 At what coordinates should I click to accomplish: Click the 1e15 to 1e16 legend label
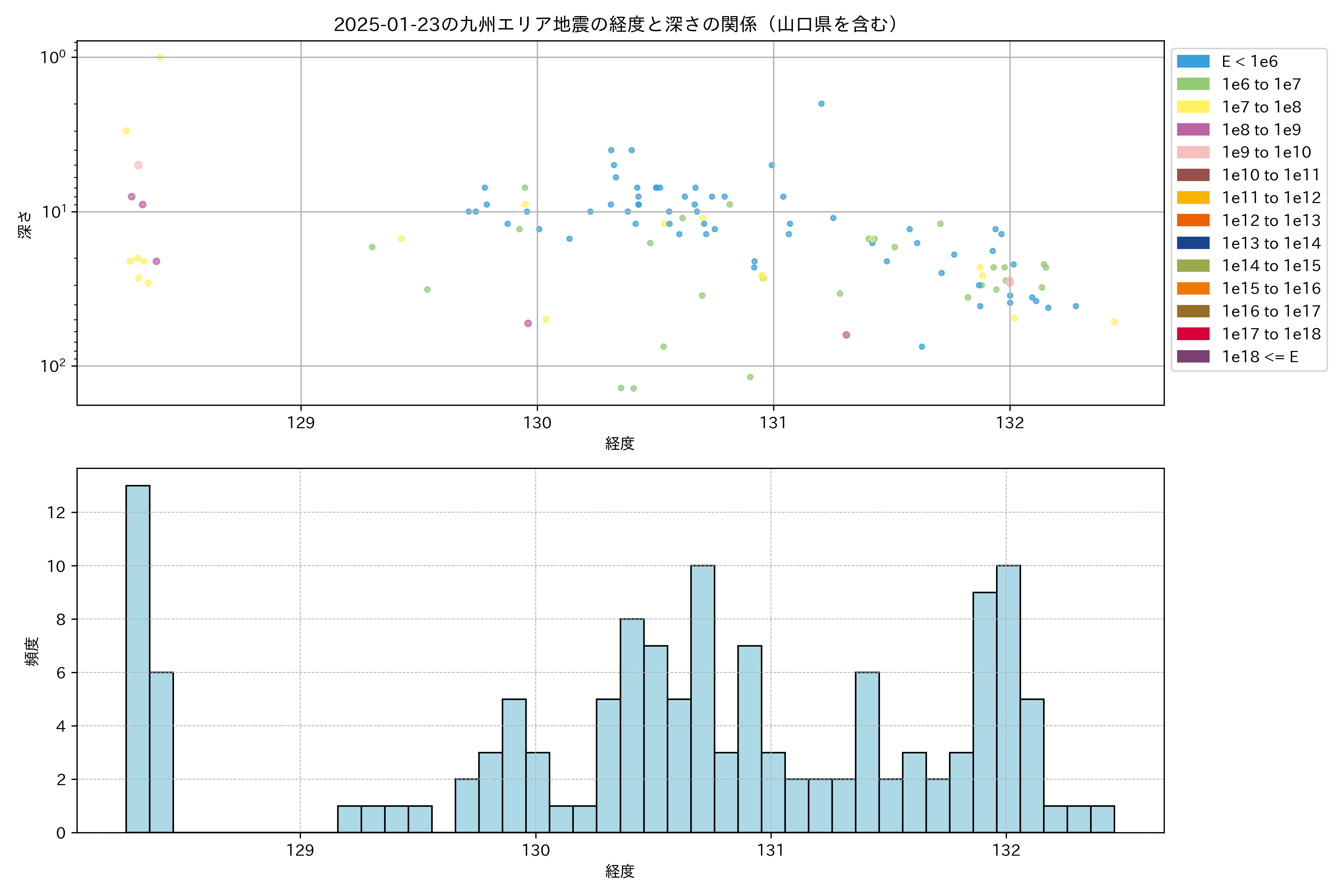1271,289
